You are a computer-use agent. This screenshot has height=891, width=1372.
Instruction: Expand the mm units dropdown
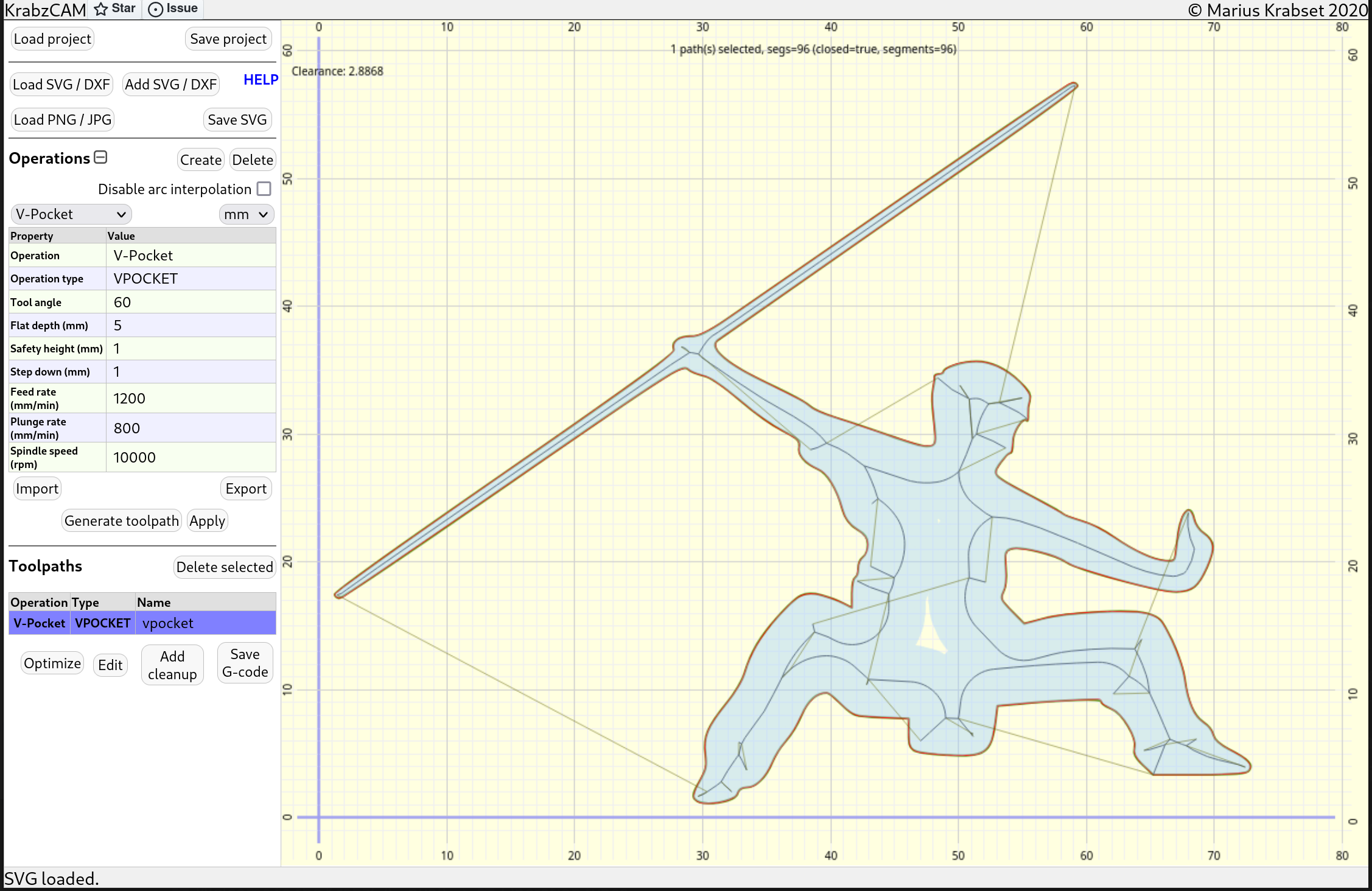(247, 213)
